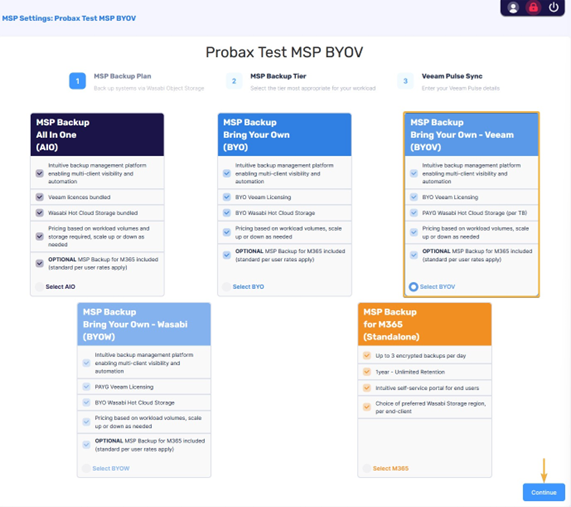Click Veeam licences bundled check icon
This screenshot has width=571, height=507.
pos(40,197)
